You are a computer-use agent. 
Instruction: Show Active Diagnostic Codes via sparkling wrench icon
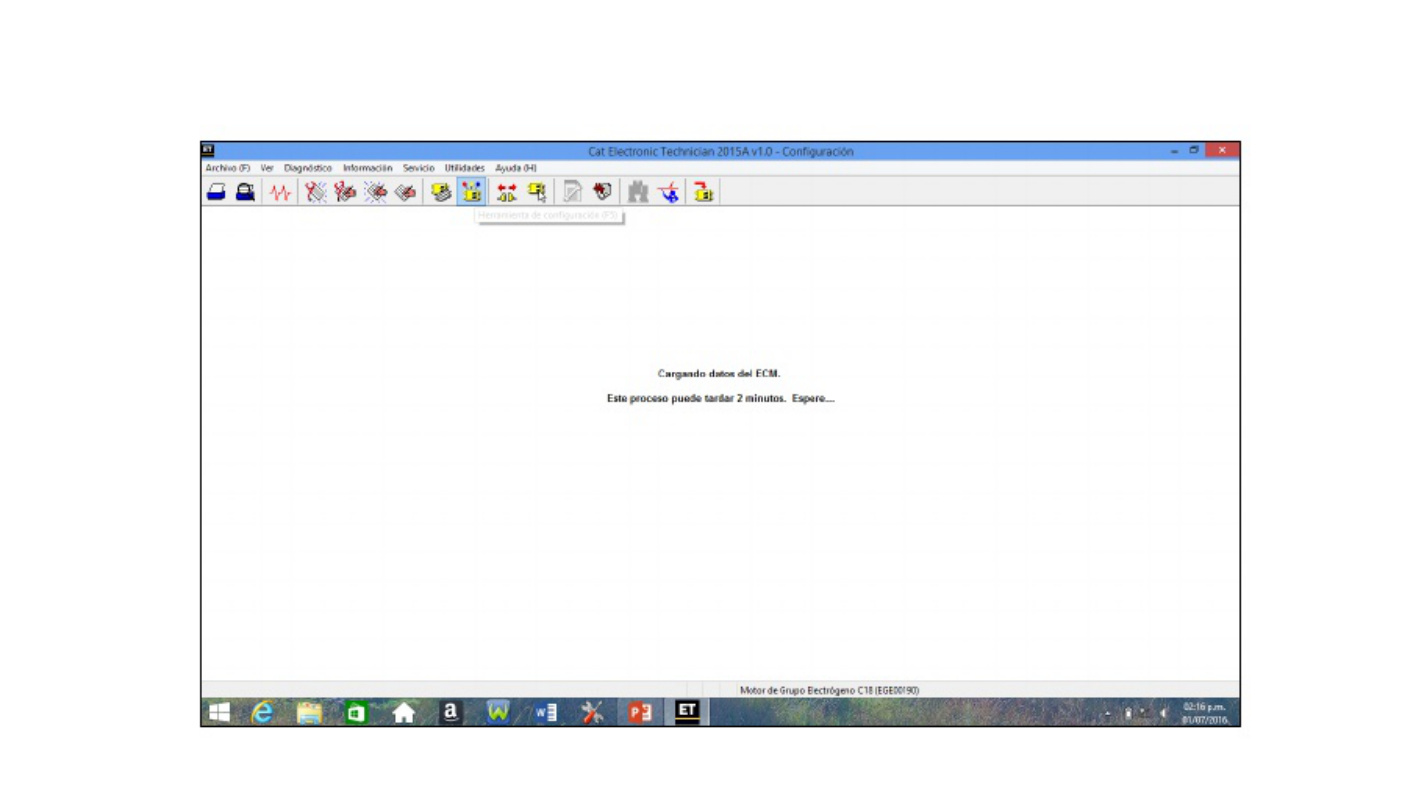click(316, 192)
